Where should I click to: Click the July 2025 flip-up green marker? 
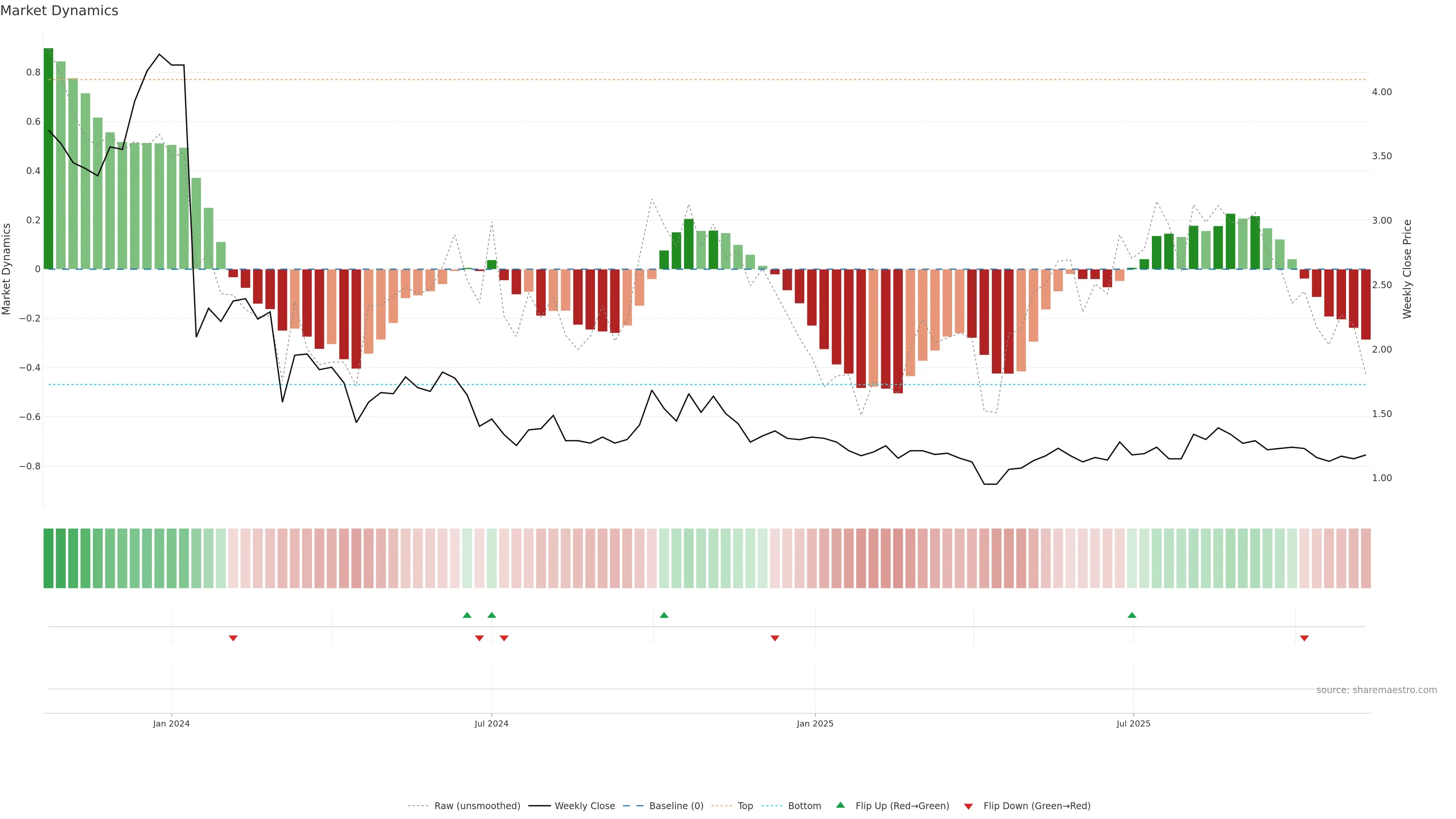click(1131, 615)
